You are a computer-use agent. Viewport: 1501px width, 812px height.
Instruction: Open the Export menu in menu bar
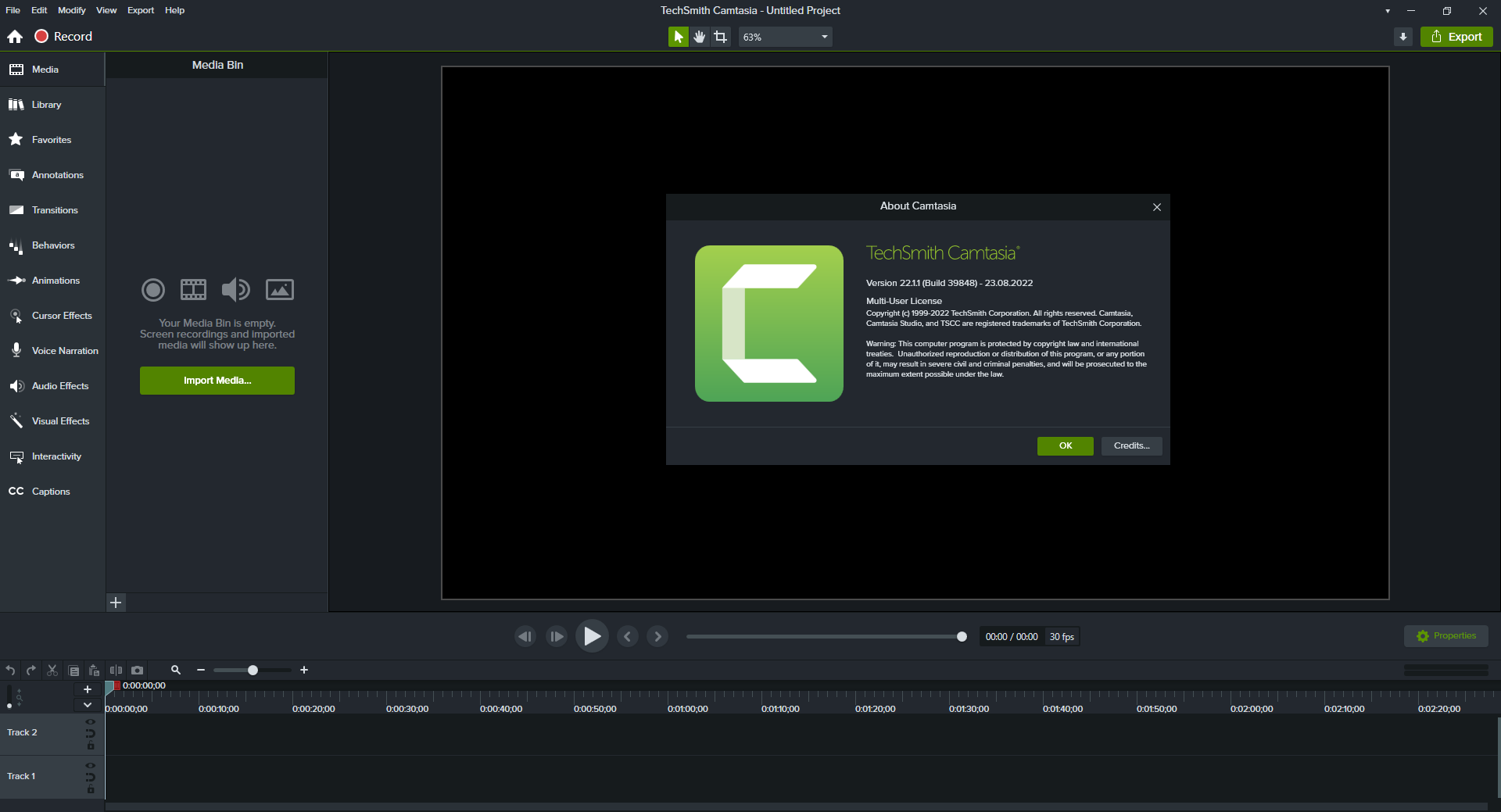coord(141,10)
